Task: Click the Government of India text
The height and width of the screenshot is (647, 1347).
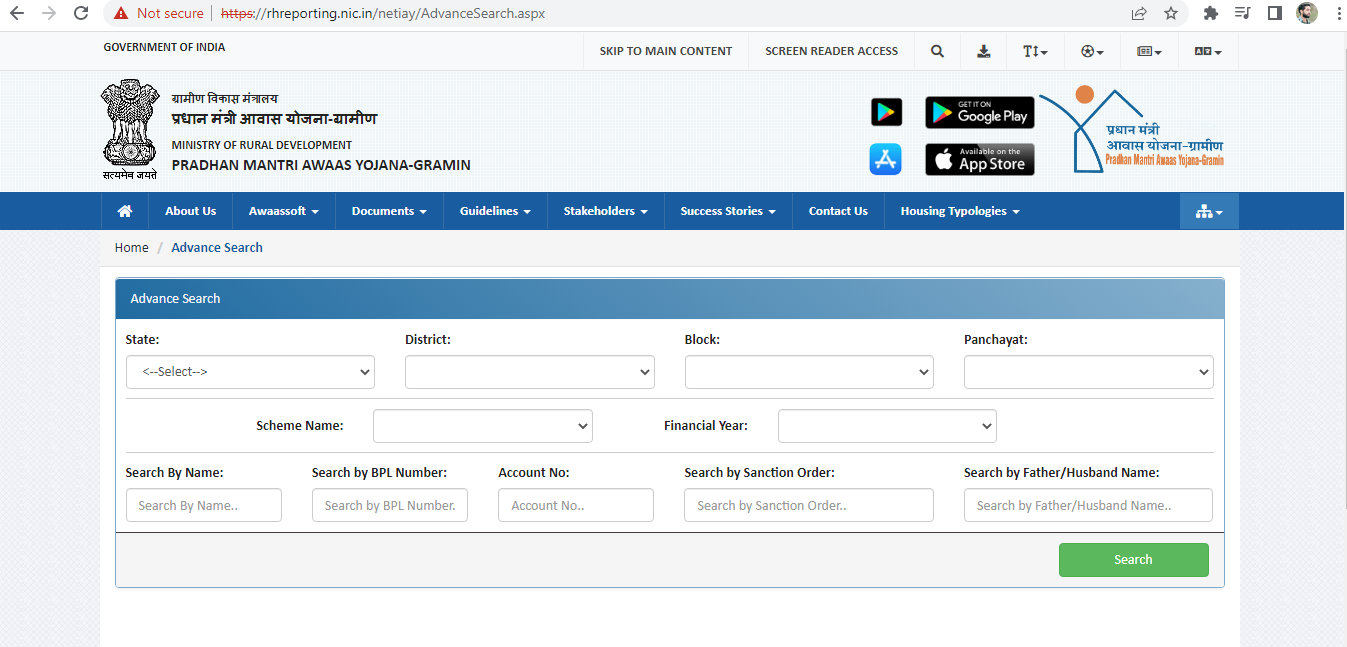Action: pyautogui.click(x=165, y=47)
